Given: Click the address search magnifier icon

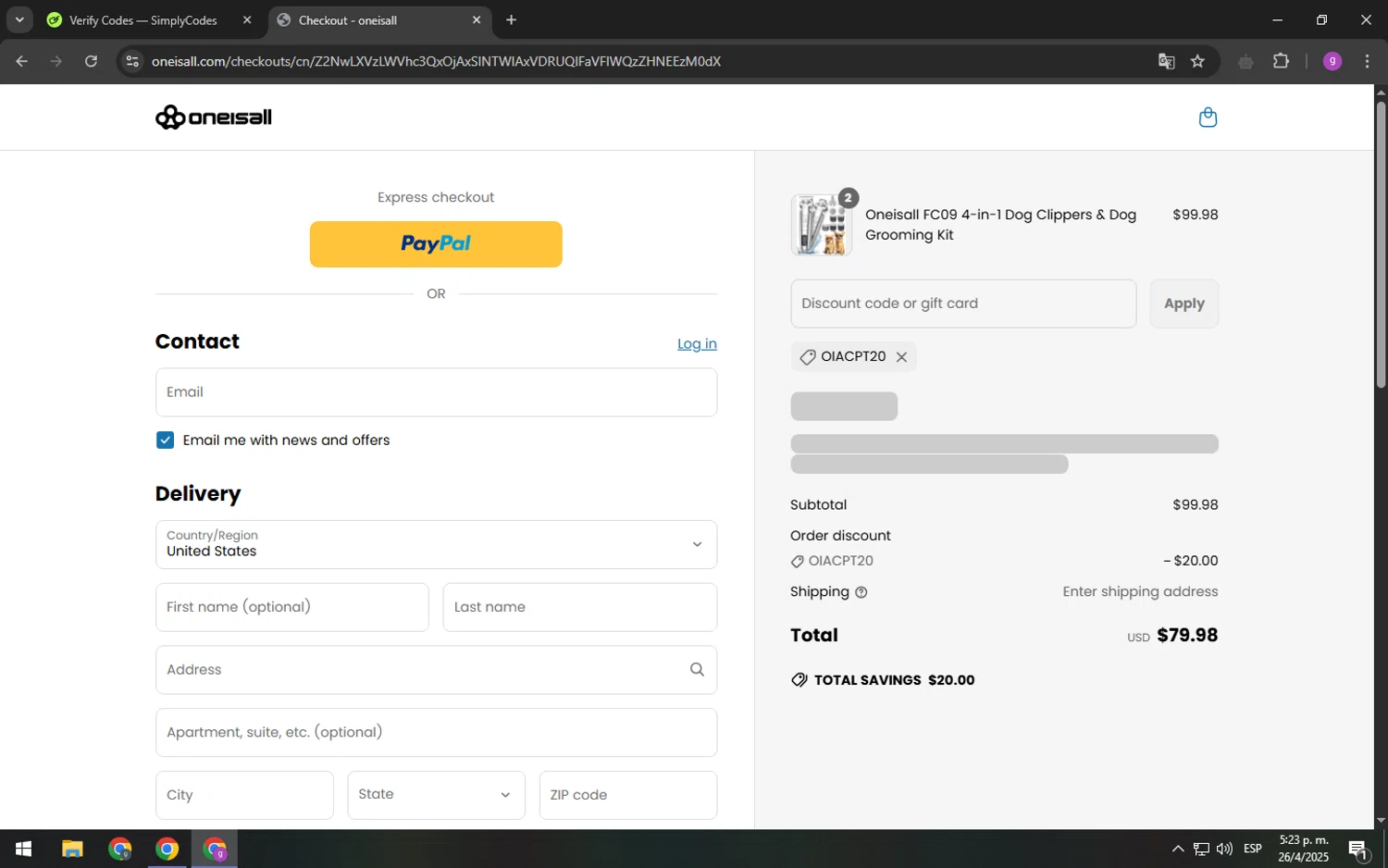Looking at the screenshot, I should click(697, 669).
